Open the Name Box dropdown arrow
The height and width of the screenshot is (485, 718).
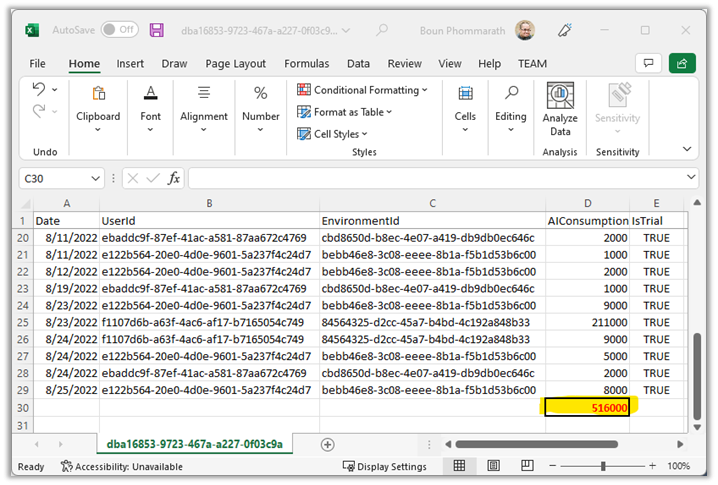95,179
